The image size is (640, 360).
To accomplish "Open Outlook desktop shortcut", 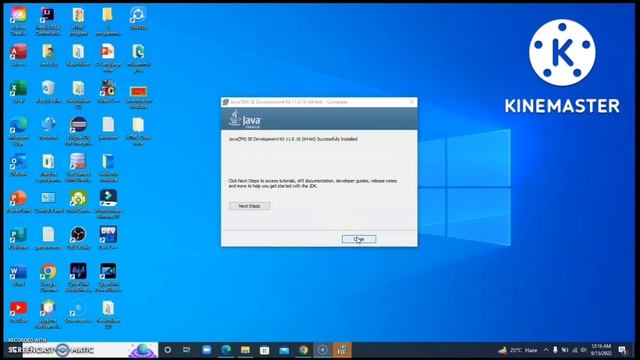I will click(18, 165).
